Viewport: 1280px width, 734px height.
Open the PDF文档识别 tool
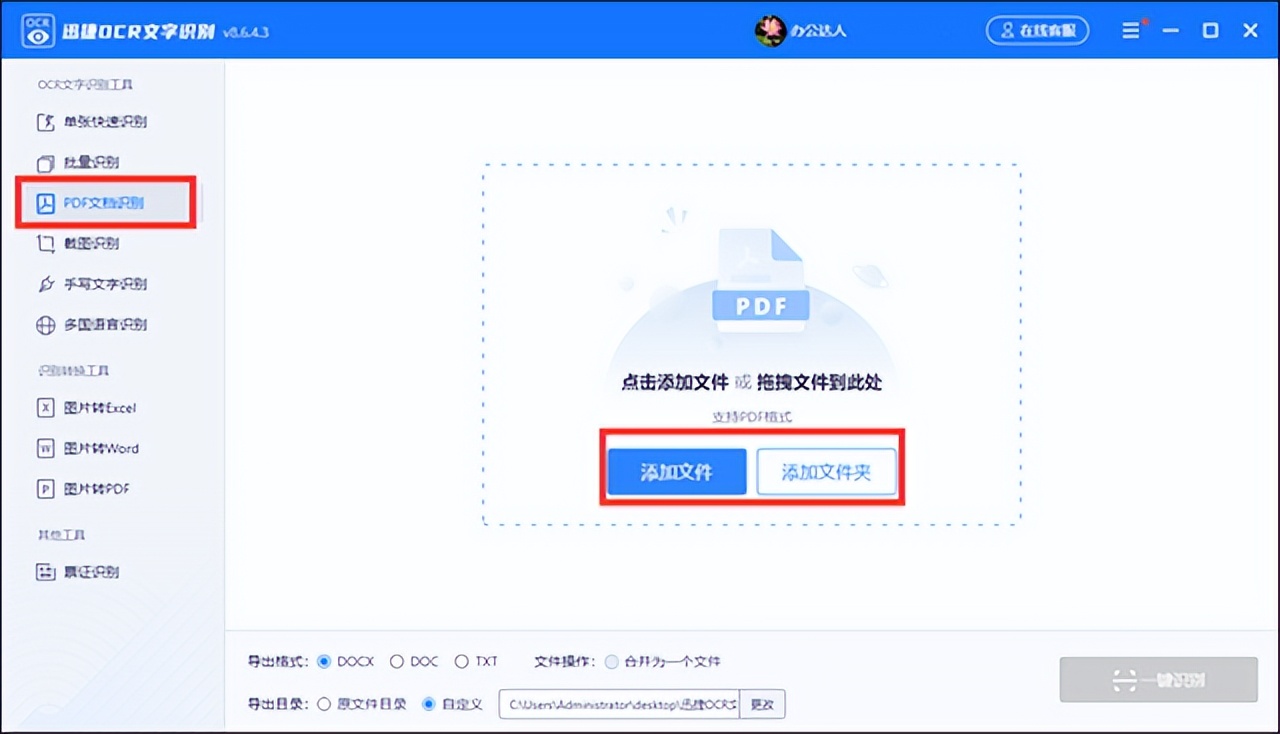106,203
